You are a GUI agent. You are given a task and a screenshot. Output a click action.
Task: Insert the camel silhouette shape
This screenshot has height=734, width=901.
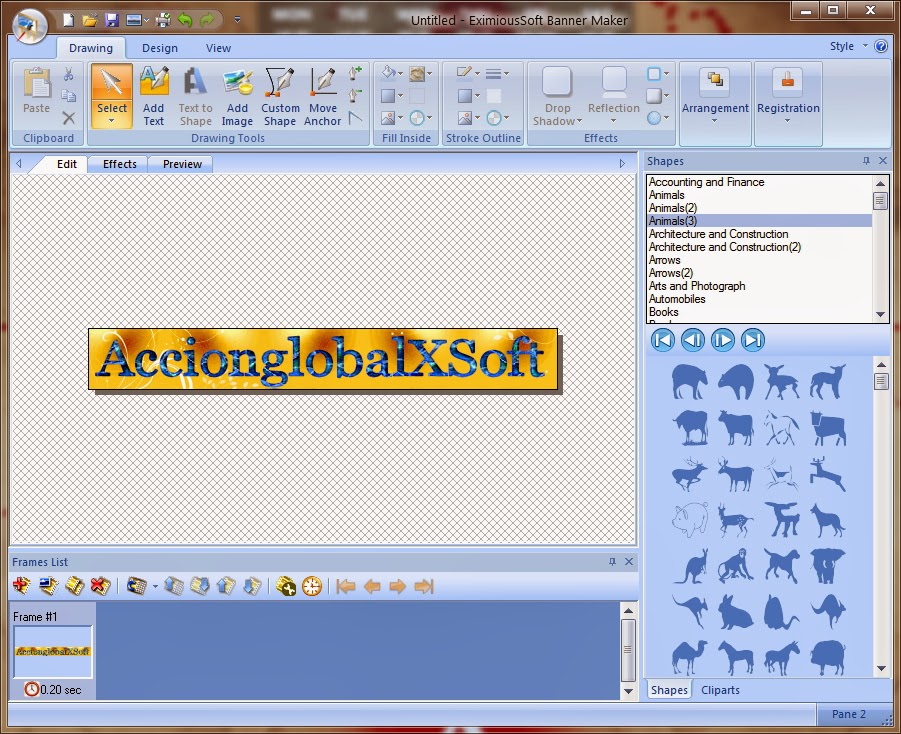click(688, 658)
